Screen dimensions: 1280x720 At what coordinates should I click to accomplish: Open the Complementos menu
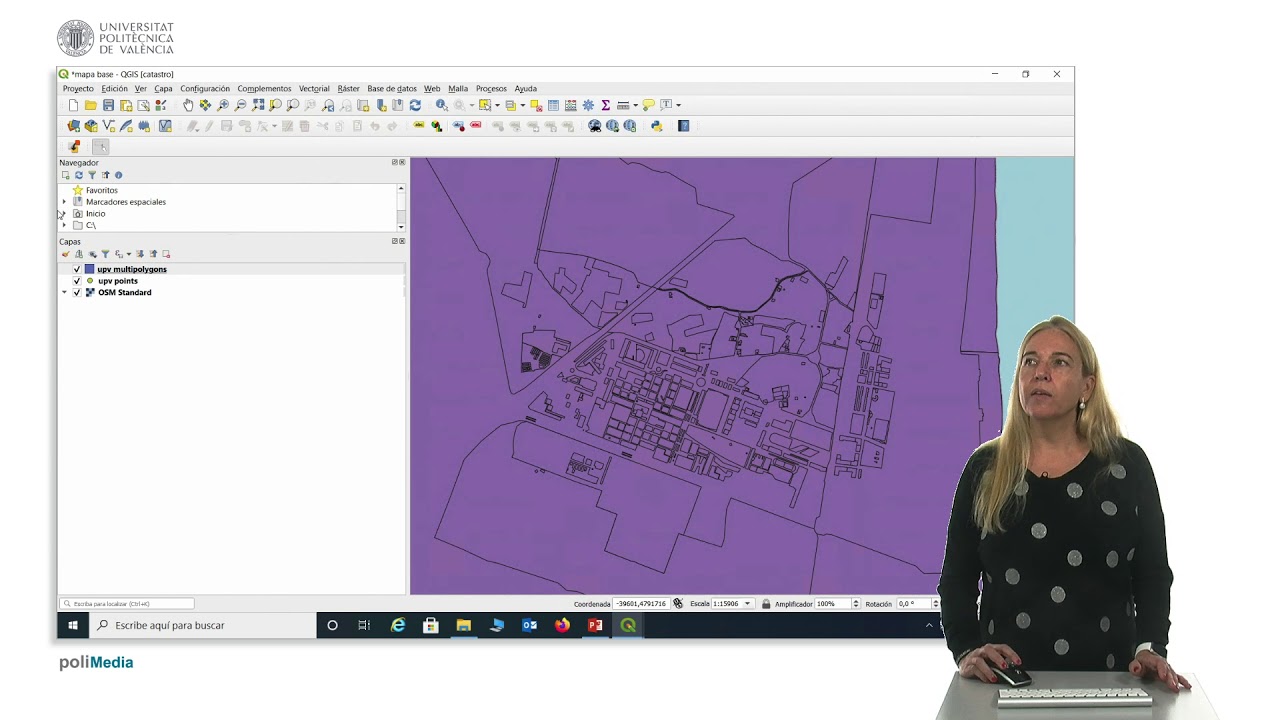point(264,89)
